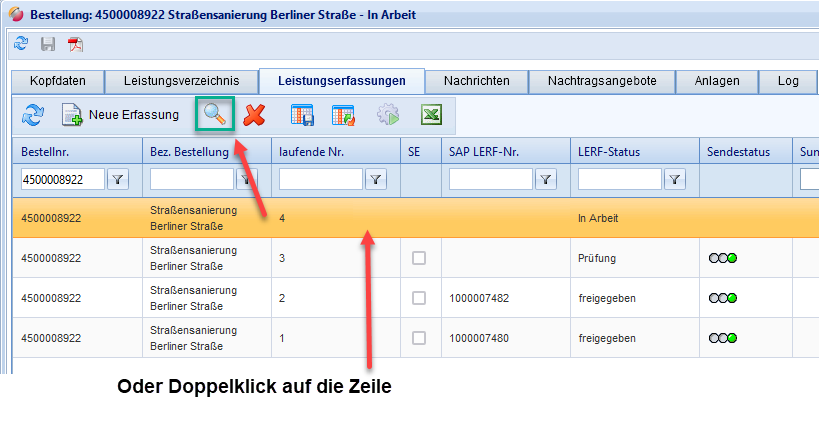Refresh the Leistungserfassungen list

point(33,115)
